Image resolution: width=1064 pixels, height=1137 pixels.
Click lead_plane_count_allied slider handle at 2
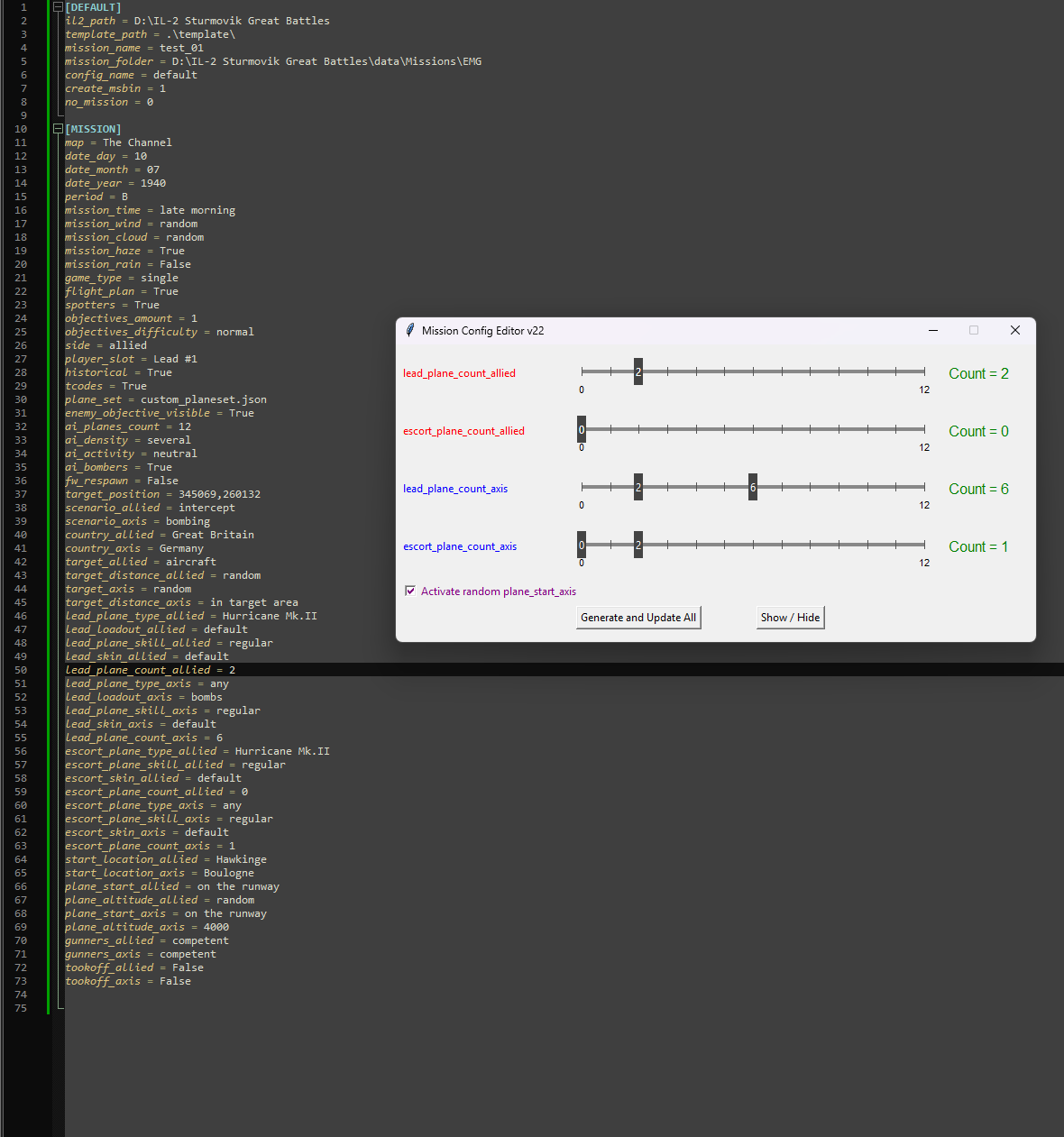(638, 371)
